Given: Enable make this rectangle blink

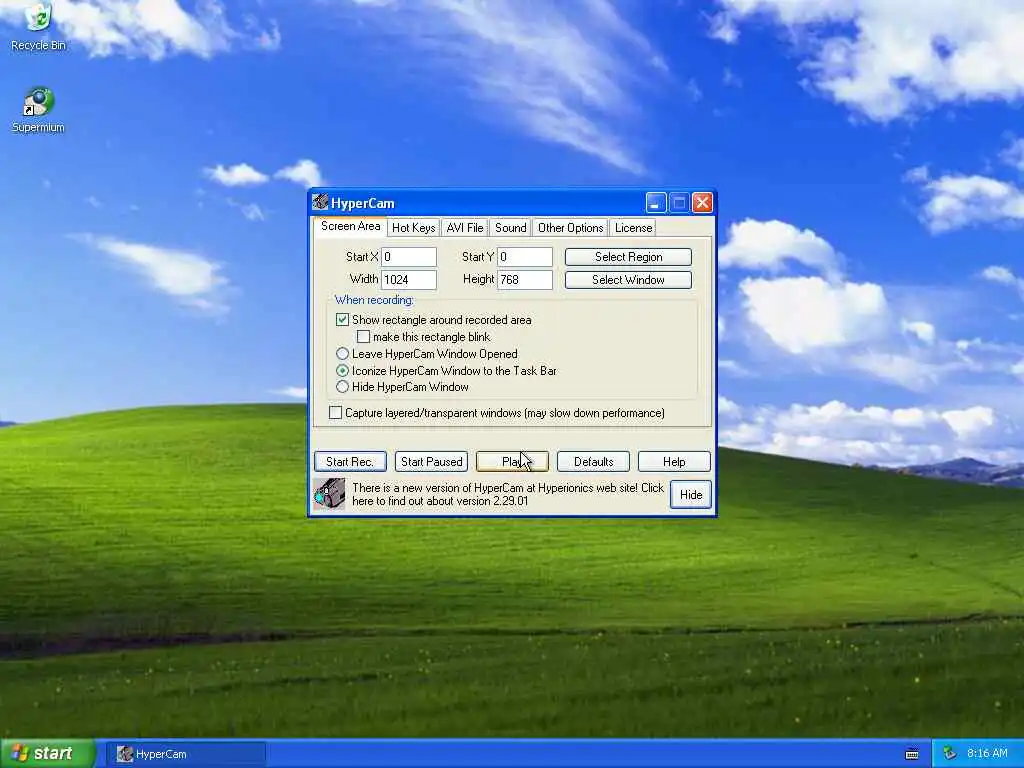Looking at the screenshot, I should (363, 336).
